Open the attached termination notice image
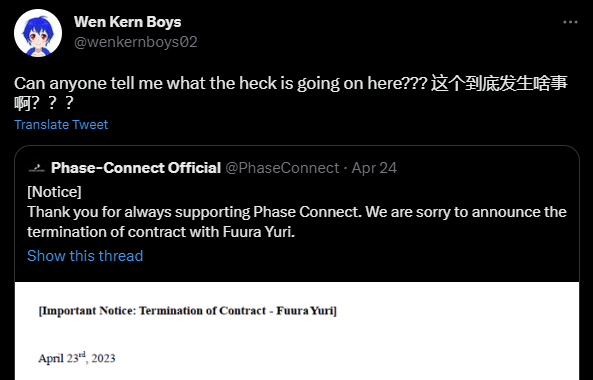The width and height of the screenshot is (593, 380). pos(297,331)
